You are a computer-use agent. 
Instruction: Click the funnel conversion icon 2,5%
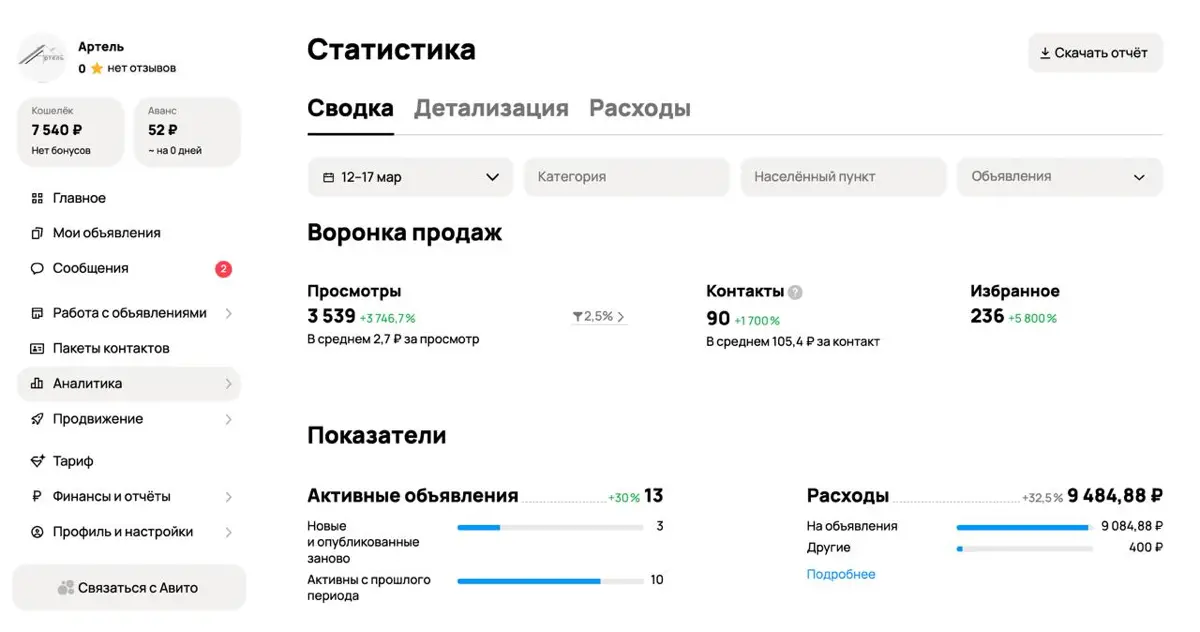(577, 316)
